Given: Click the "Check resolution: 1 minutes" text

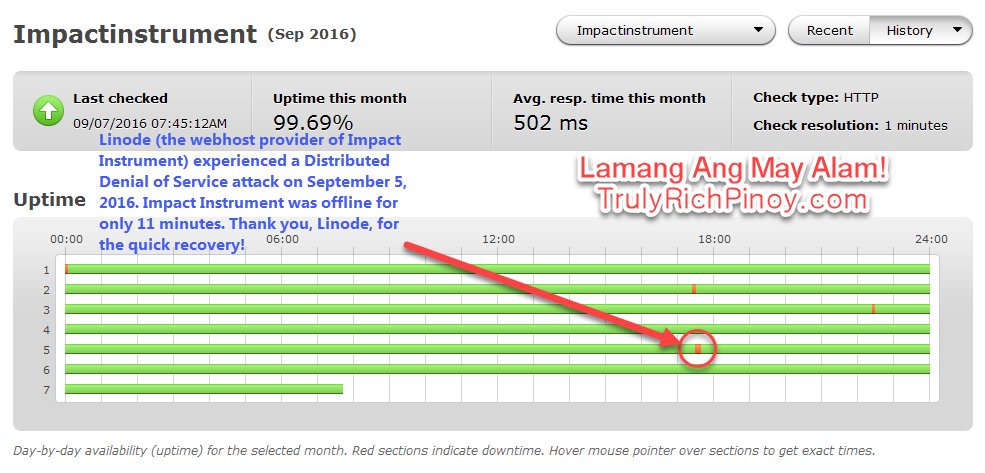Looking at the screenshot, I should tap(850, 126).
